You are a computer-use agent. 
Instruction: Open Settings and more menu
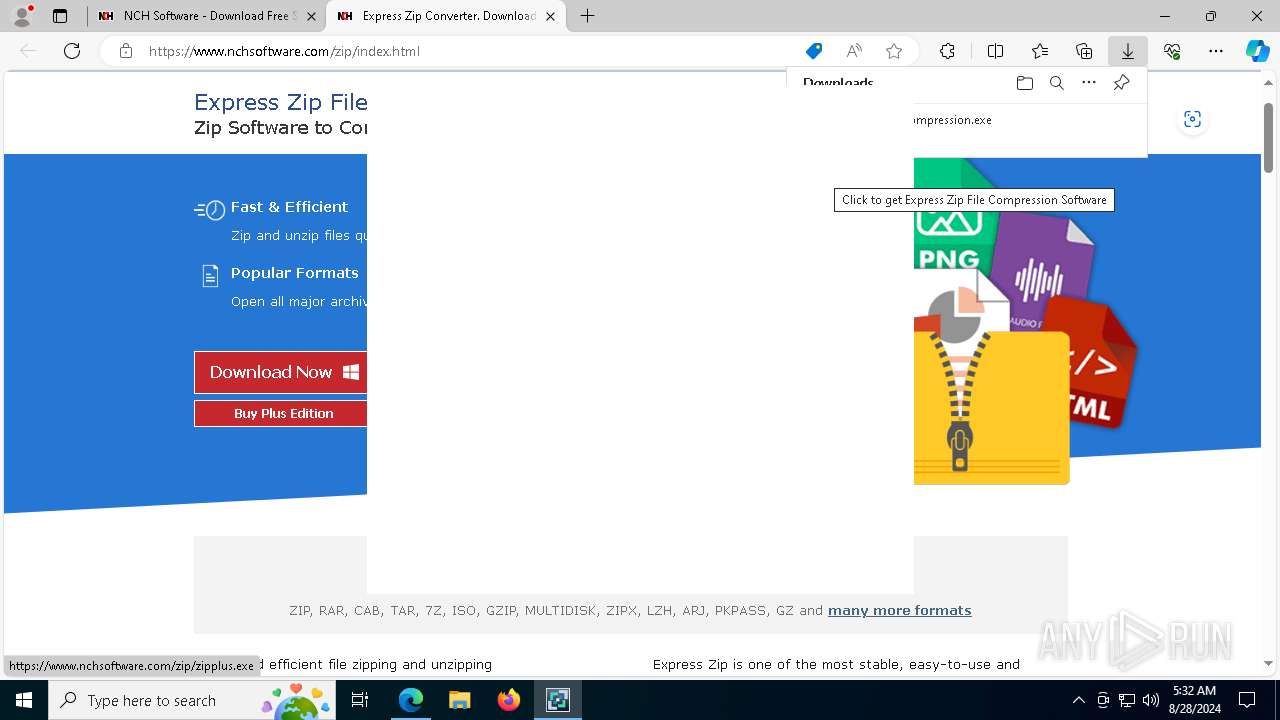pos(1216,51)
